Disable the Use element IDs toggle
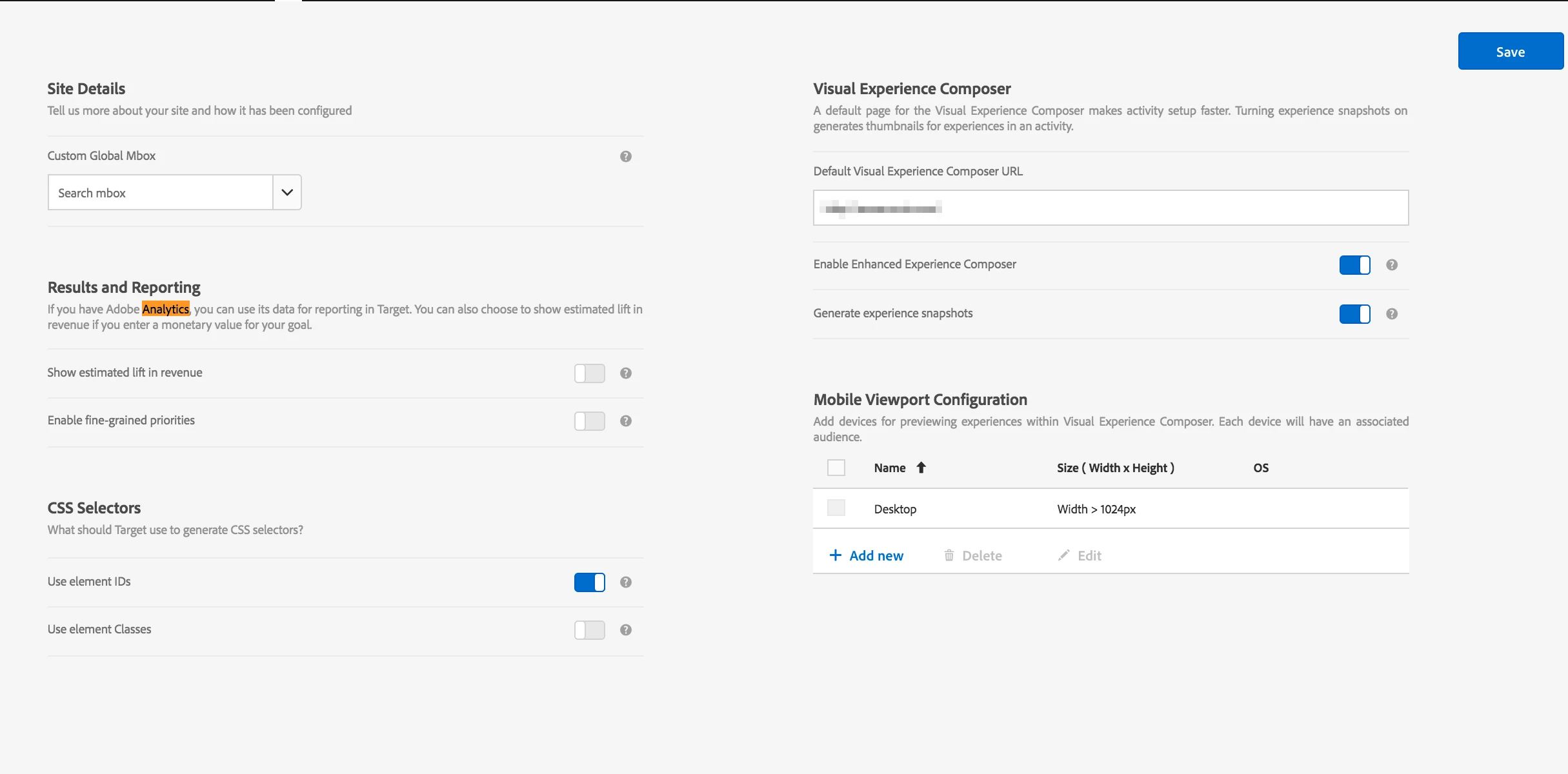The height and width of the screenshot is (774, 1568). pyautogui.click(x=589, y=582)
